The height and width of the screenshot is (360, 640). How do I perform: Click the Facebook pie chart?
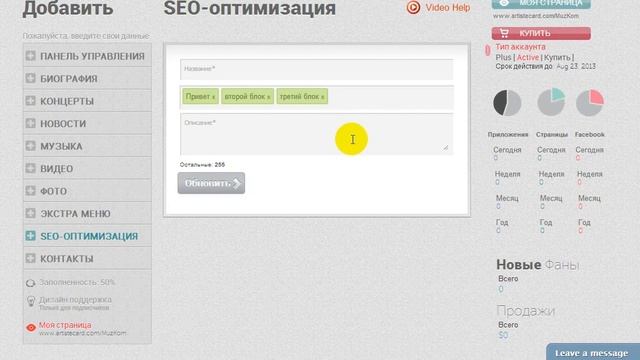click(x=590, y=102)
